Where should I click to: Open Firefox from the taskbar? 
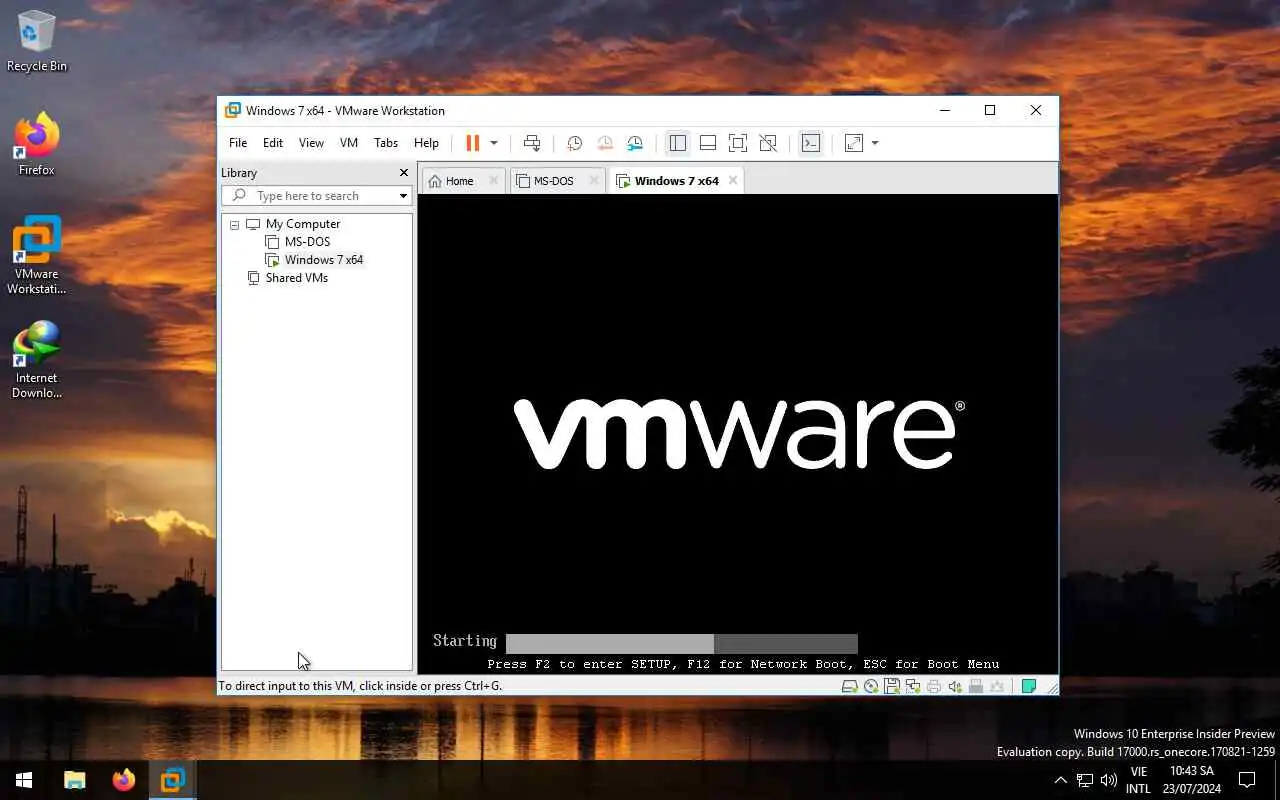[x=124, y=780]
